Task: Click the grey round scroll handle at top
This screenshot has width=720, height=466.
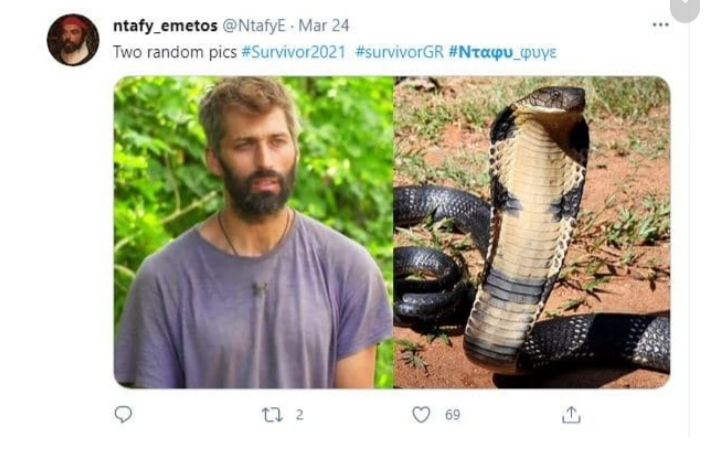Action: pyautogui.click(x=685, y=10)
